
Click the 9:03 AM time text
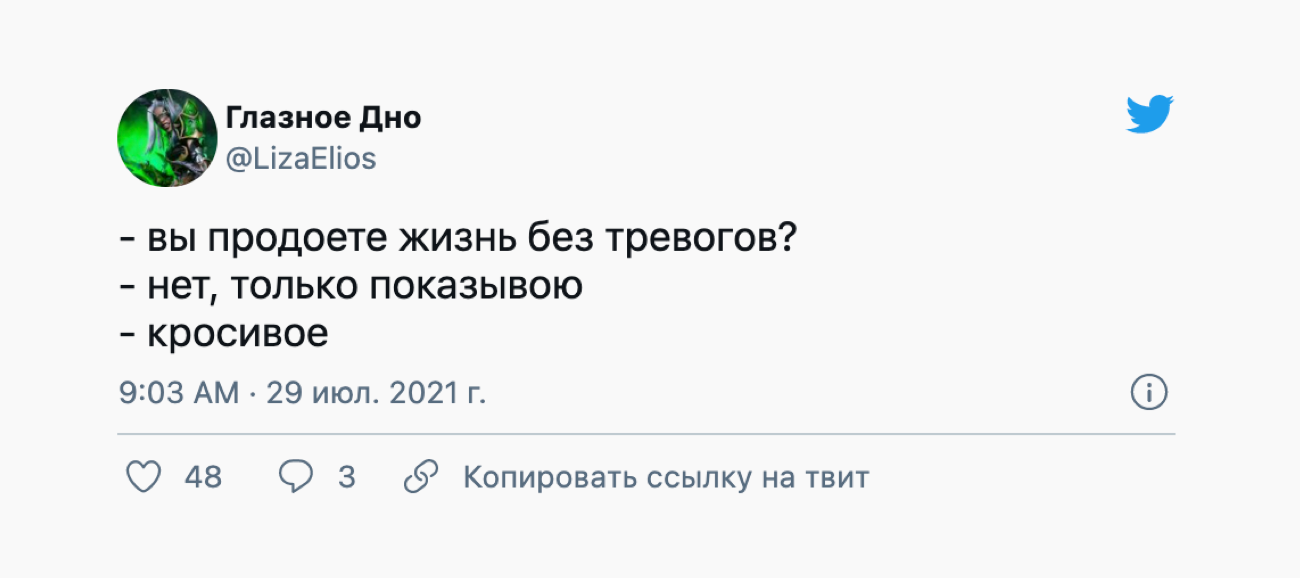click(179, 392)
